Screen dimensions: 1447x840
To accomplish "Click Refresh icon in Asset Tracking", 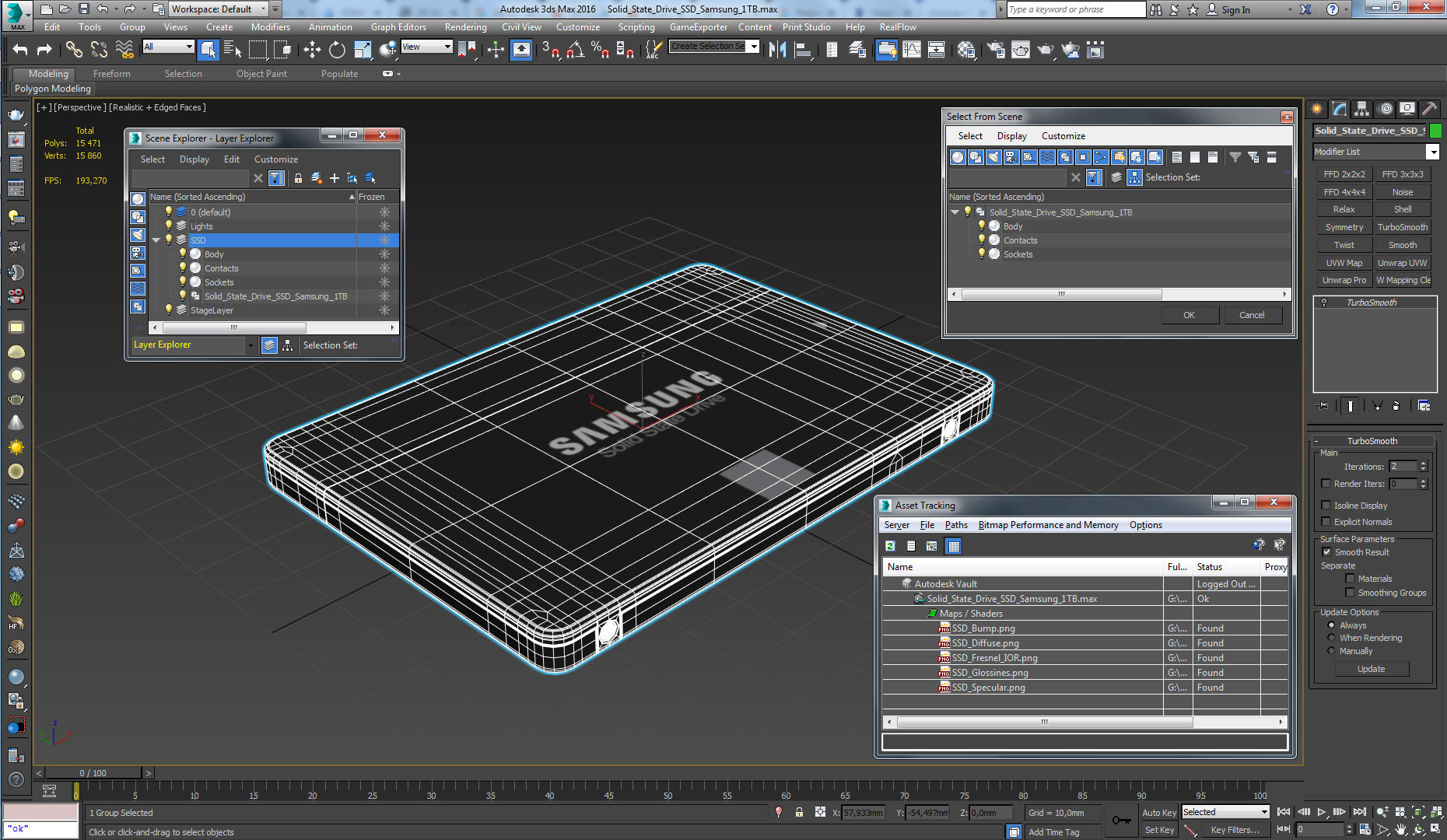I will 890,546.
